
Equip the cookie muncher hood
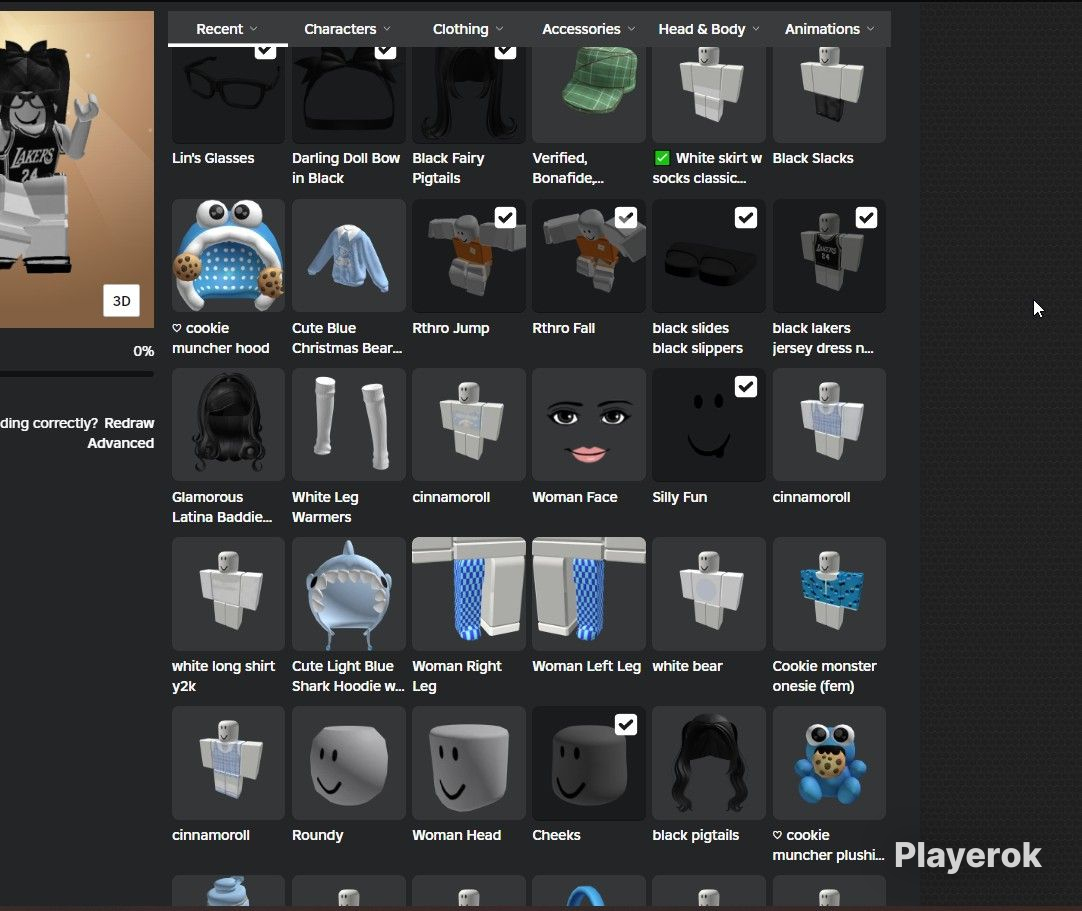(228, 256)
